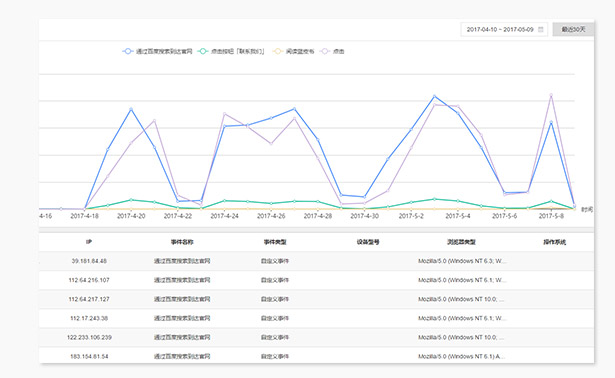Screen dimensions: 615x378
Task: Click the x-axis label 2017-4-18
Action: click(x=84, y=216)
